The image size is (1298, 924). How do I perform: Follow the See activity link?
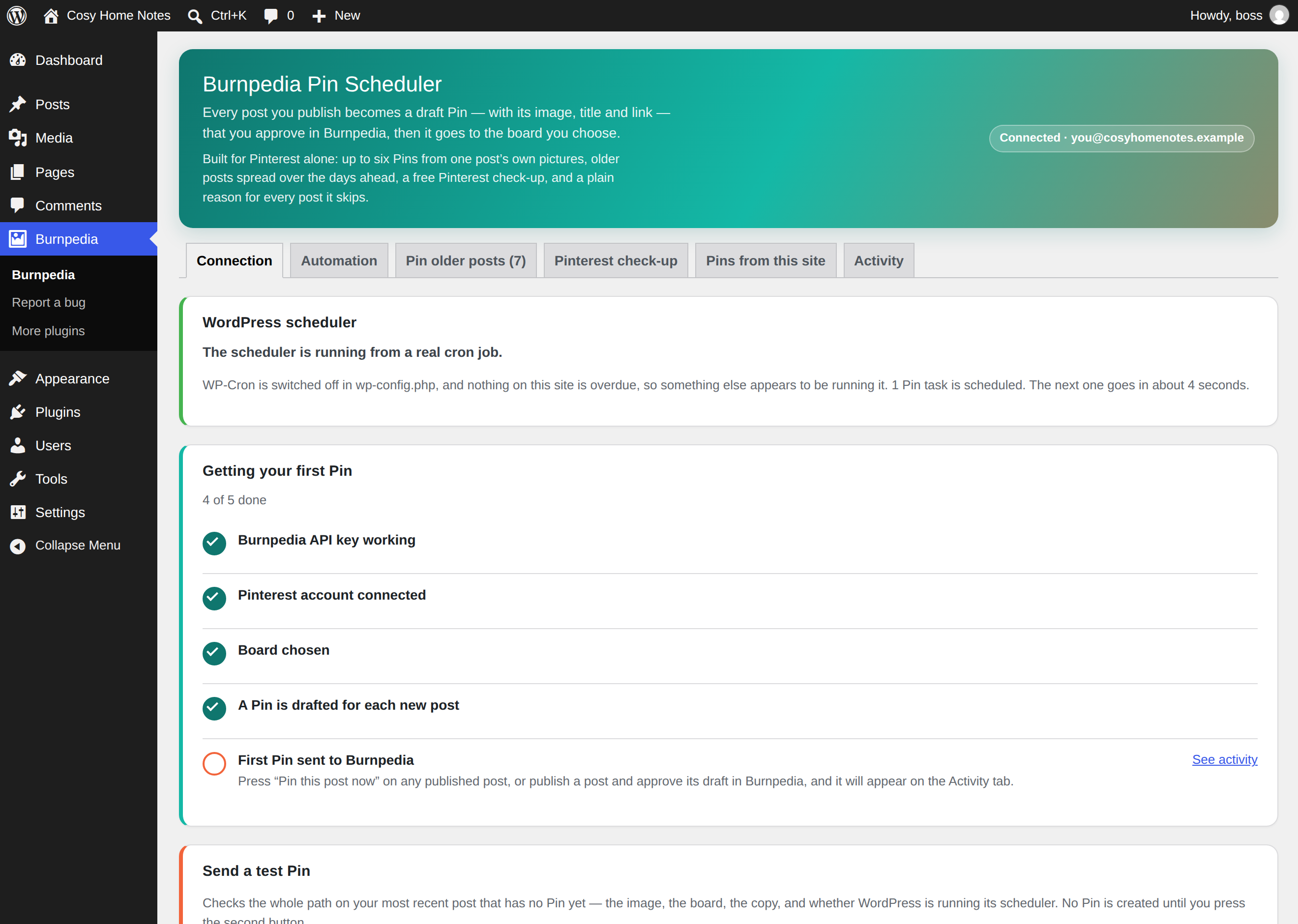[x=1225, y=759]
